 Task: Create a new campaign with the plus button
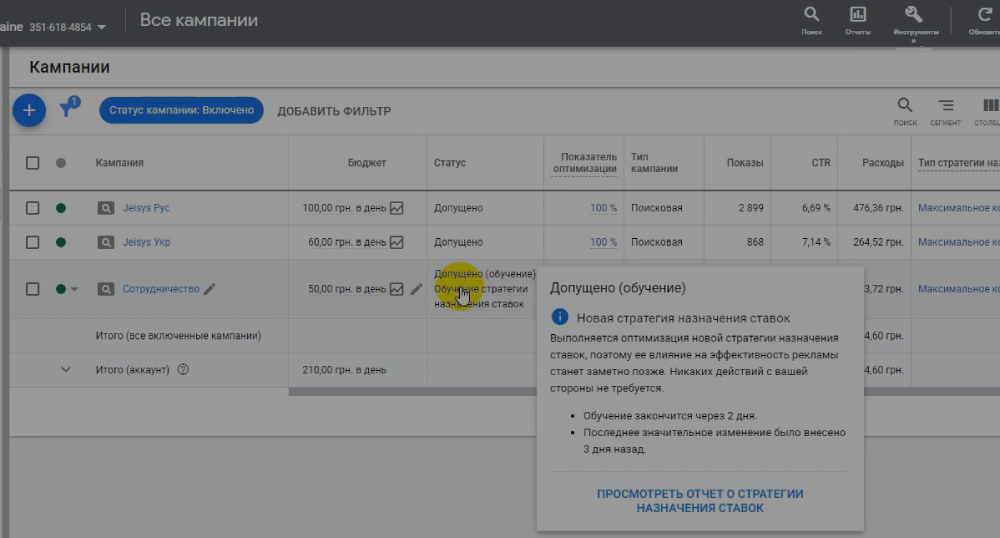29,110
